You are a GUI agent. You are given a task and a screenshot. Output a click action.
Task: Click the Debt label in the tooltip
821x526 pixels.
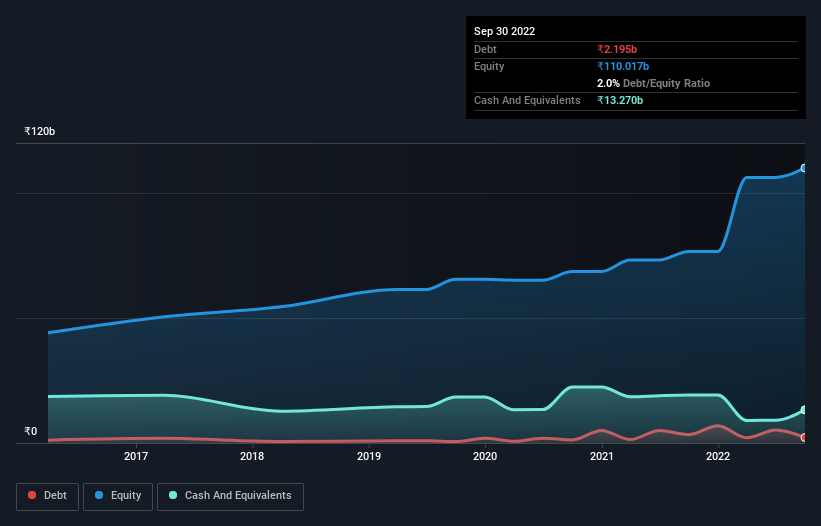tap(485, 49)
